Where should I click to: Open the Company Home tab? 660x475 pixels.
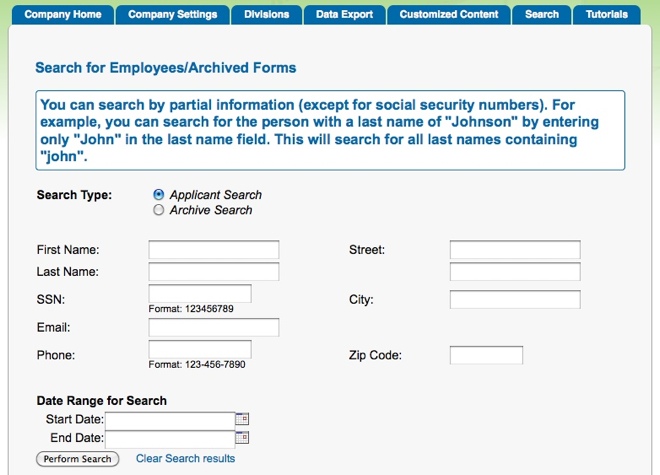pos(63,15)
